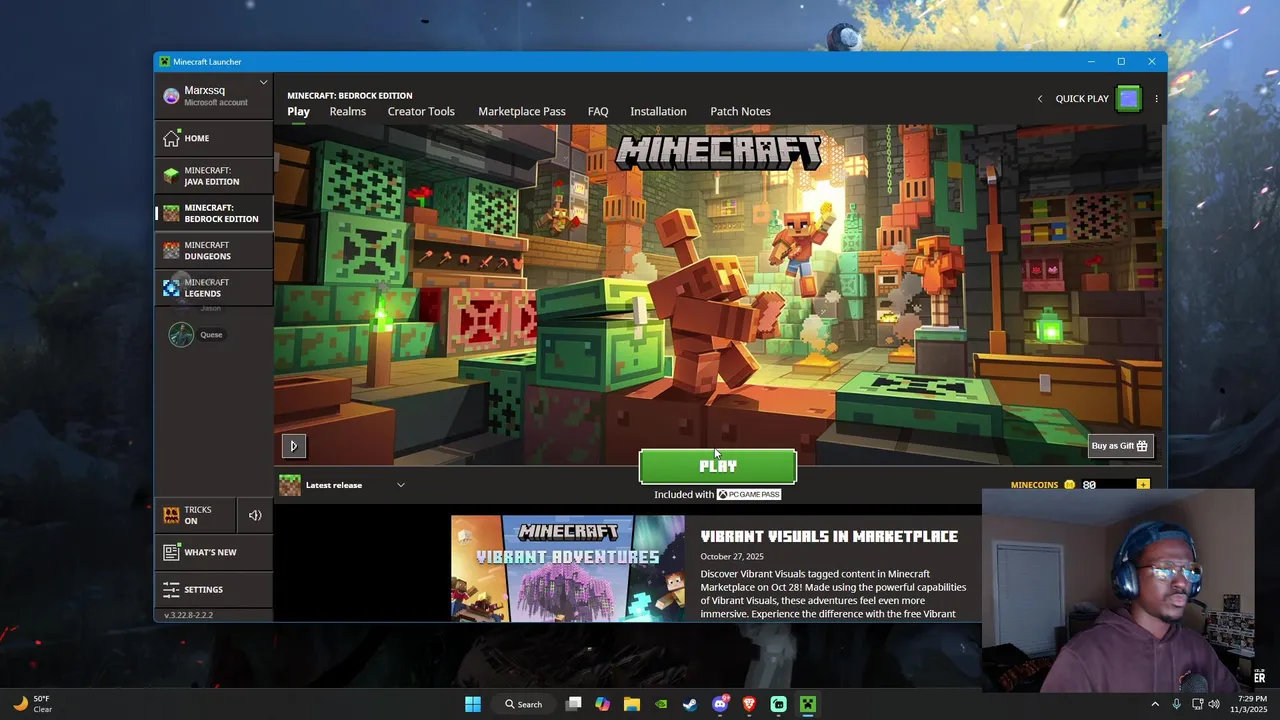Open the Home section in launcher sidebar
The height and width of the screenshot is (720, 1280).
pos(213,138)
